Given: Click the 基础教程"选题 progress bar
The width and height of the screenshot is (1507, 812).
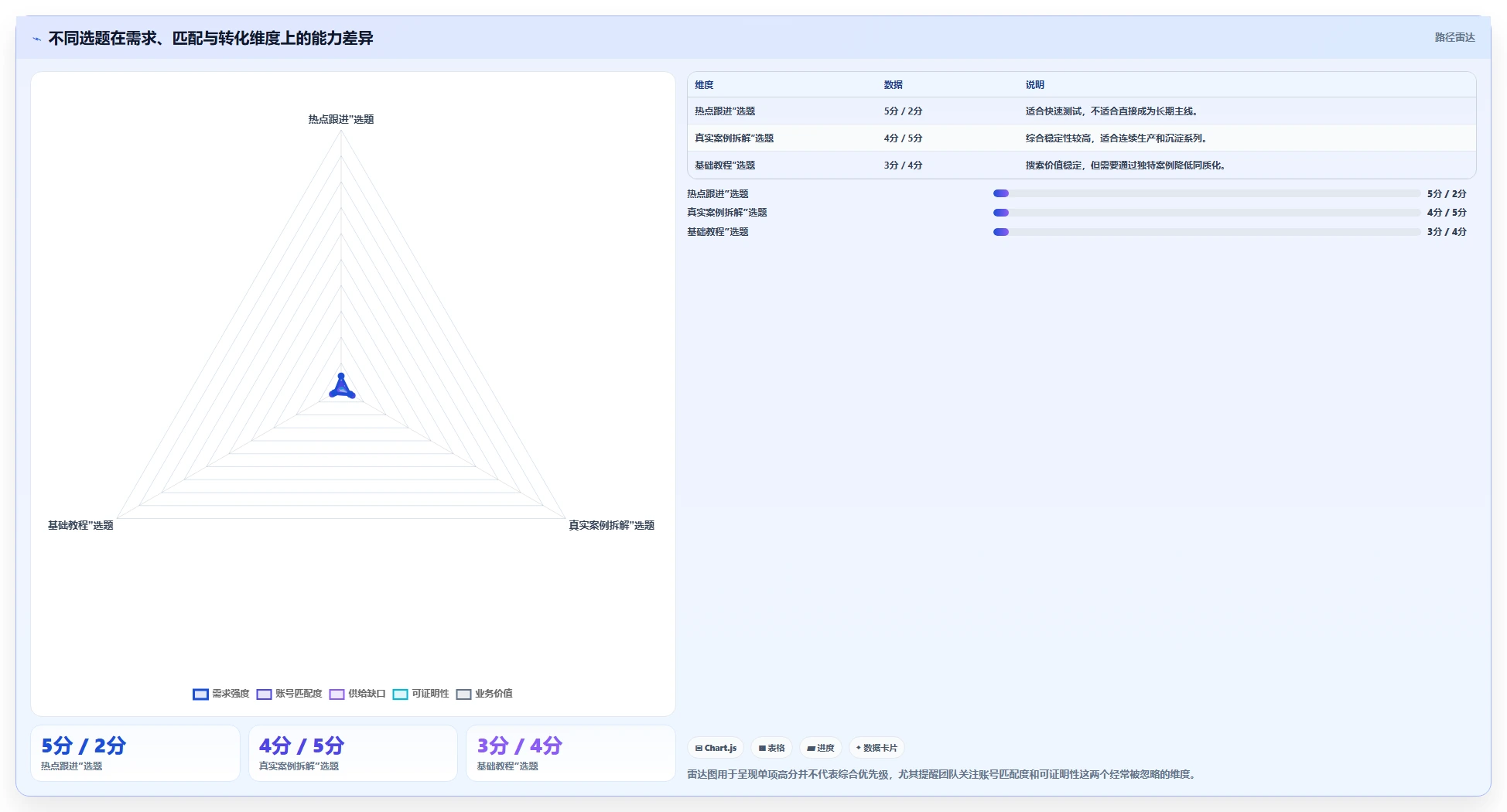Looking at the screenshot, I should pyautogui.click(x=1207, y=232).
